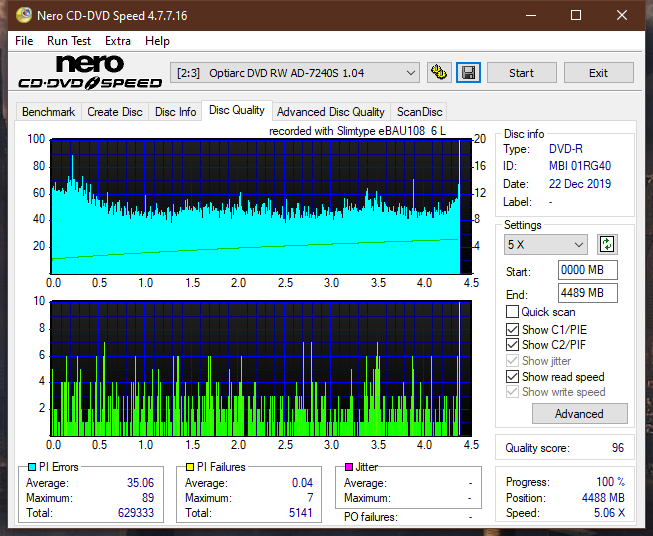Viewport: 653px width, 536px height.
Task: Click the magenta Jitter legend swatch
Action: coord(349,467)
